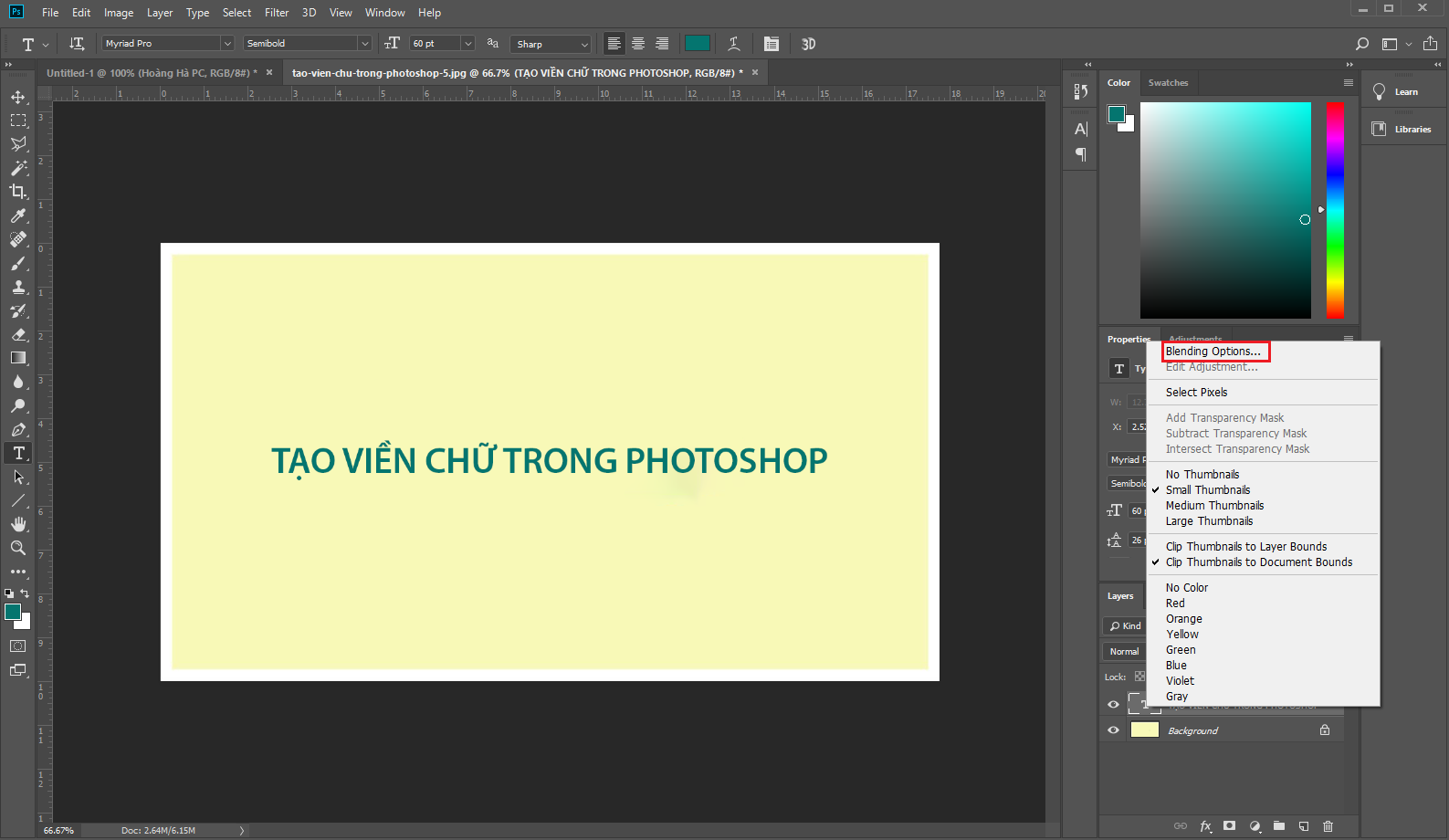Select the Move tool

(x=18, y=97)
